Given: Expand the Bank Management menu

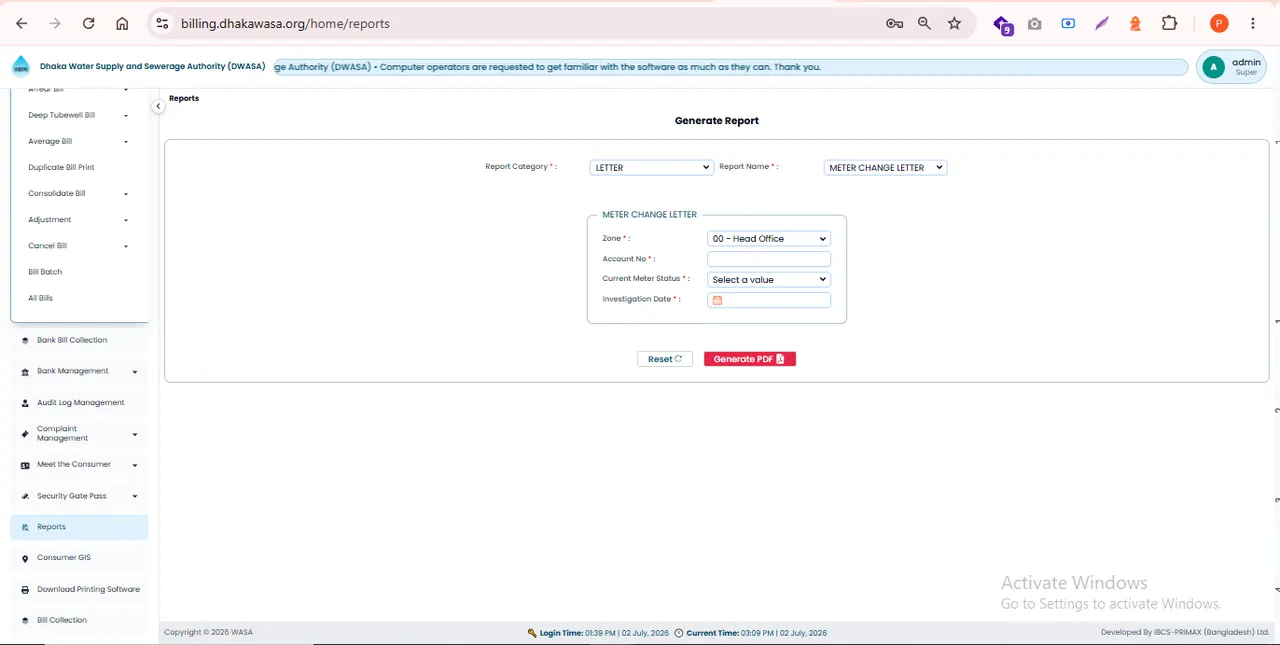Looking at the screenshot, I should coord(79,371).
